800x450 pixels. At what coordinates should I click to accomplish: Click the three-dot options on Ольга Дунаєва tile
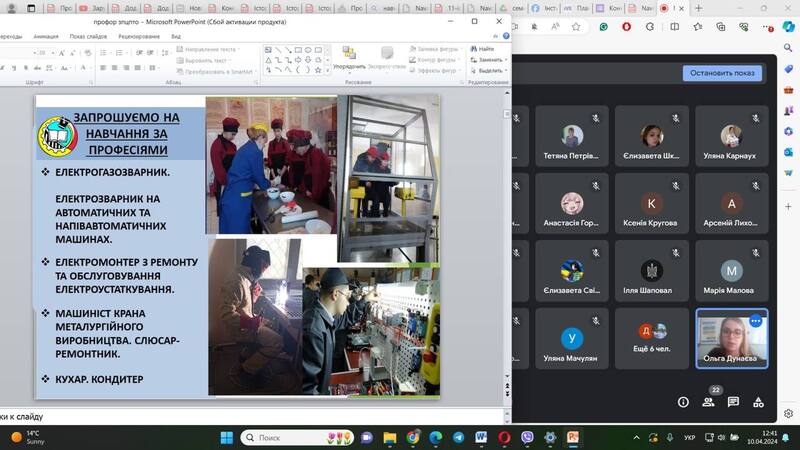click(756, 321)
